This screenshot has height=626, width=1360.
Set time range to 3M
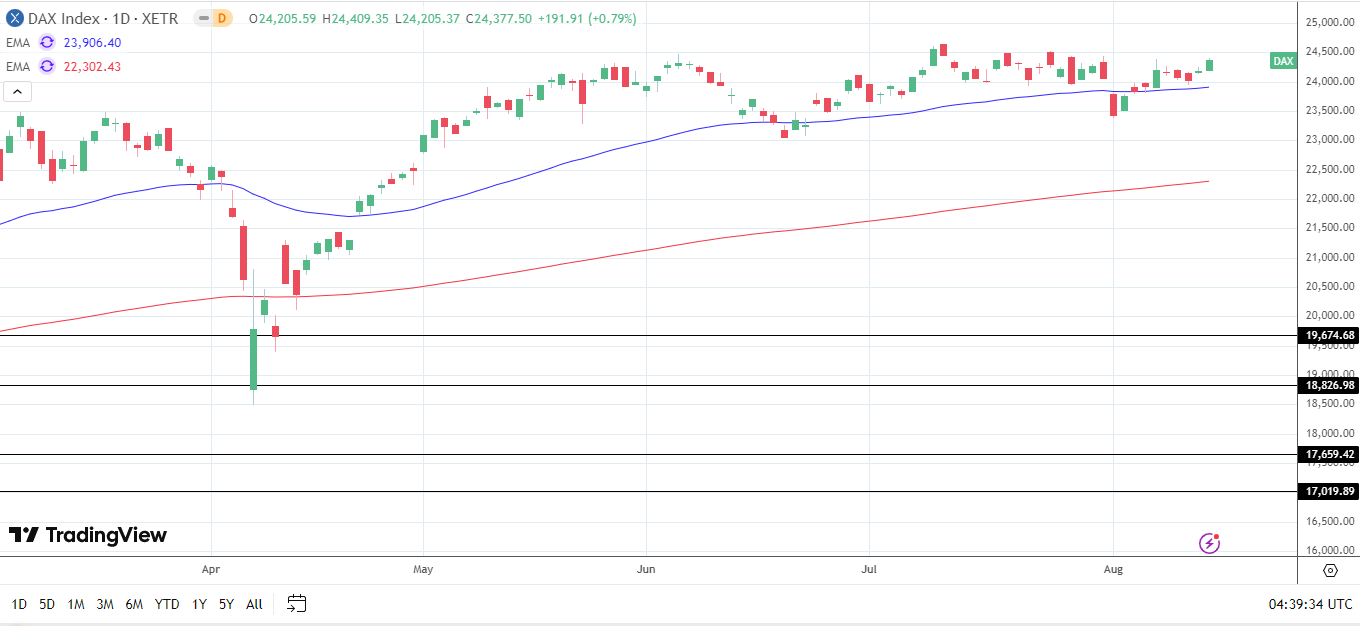(x=105, y=604)
